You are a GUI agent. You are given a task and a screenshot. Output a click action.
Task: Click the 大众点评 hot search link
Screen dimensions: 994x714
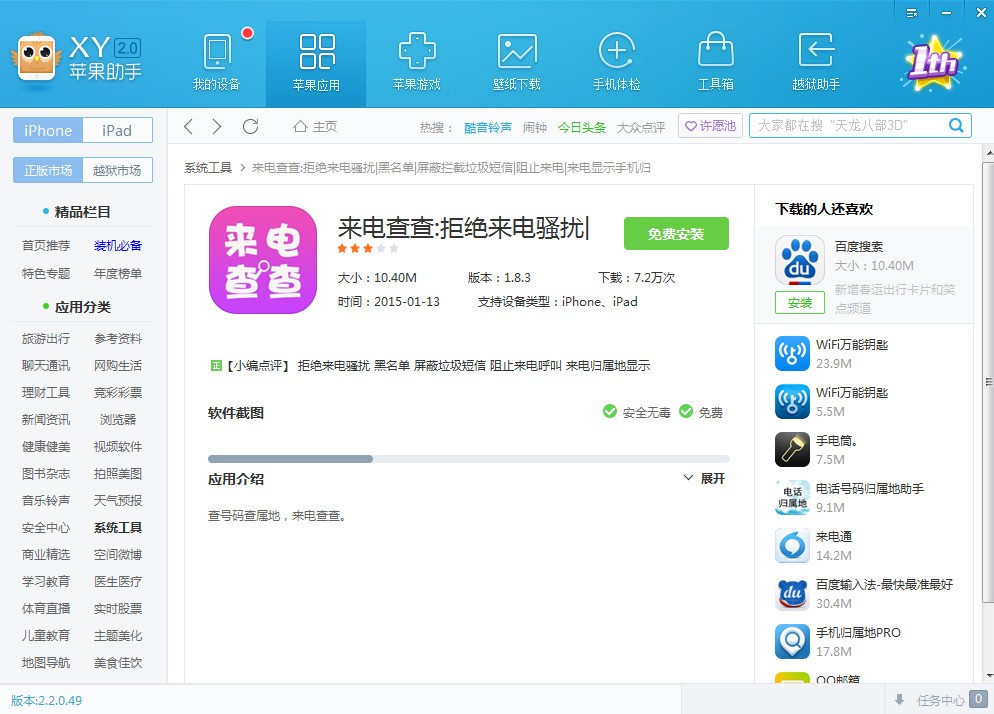[x=641, y=127]
